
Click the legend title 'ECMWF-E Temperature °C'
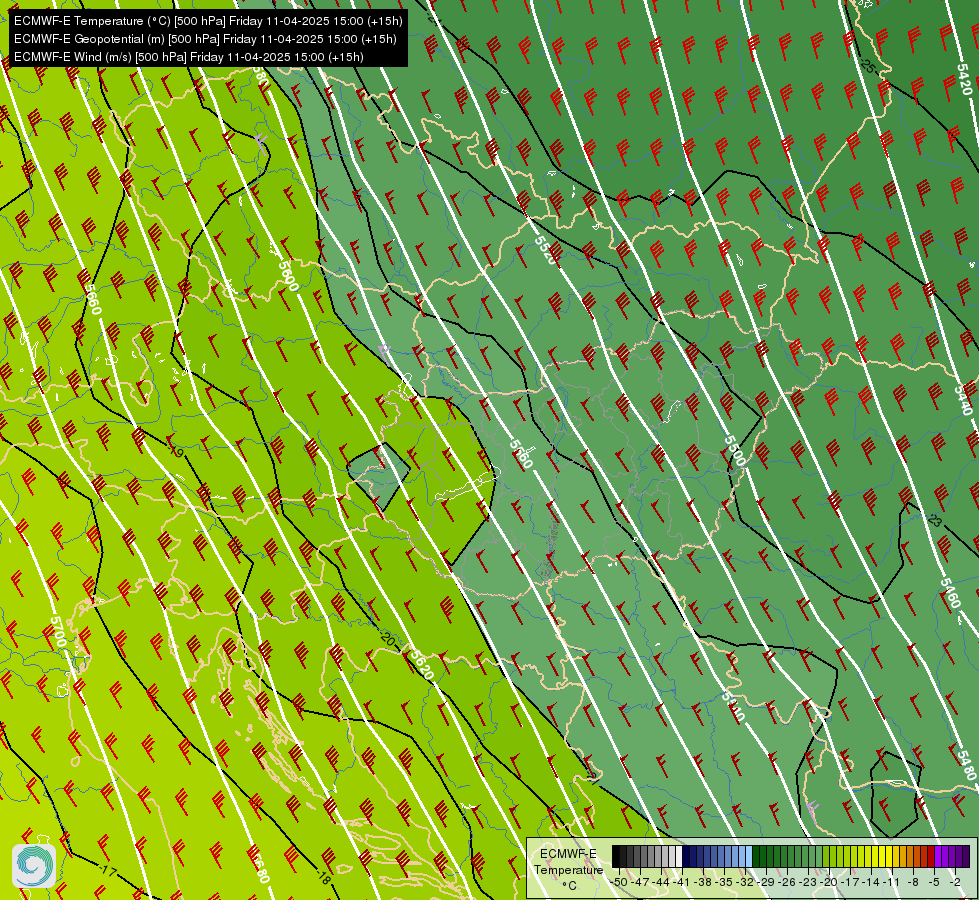pos(568,869)
